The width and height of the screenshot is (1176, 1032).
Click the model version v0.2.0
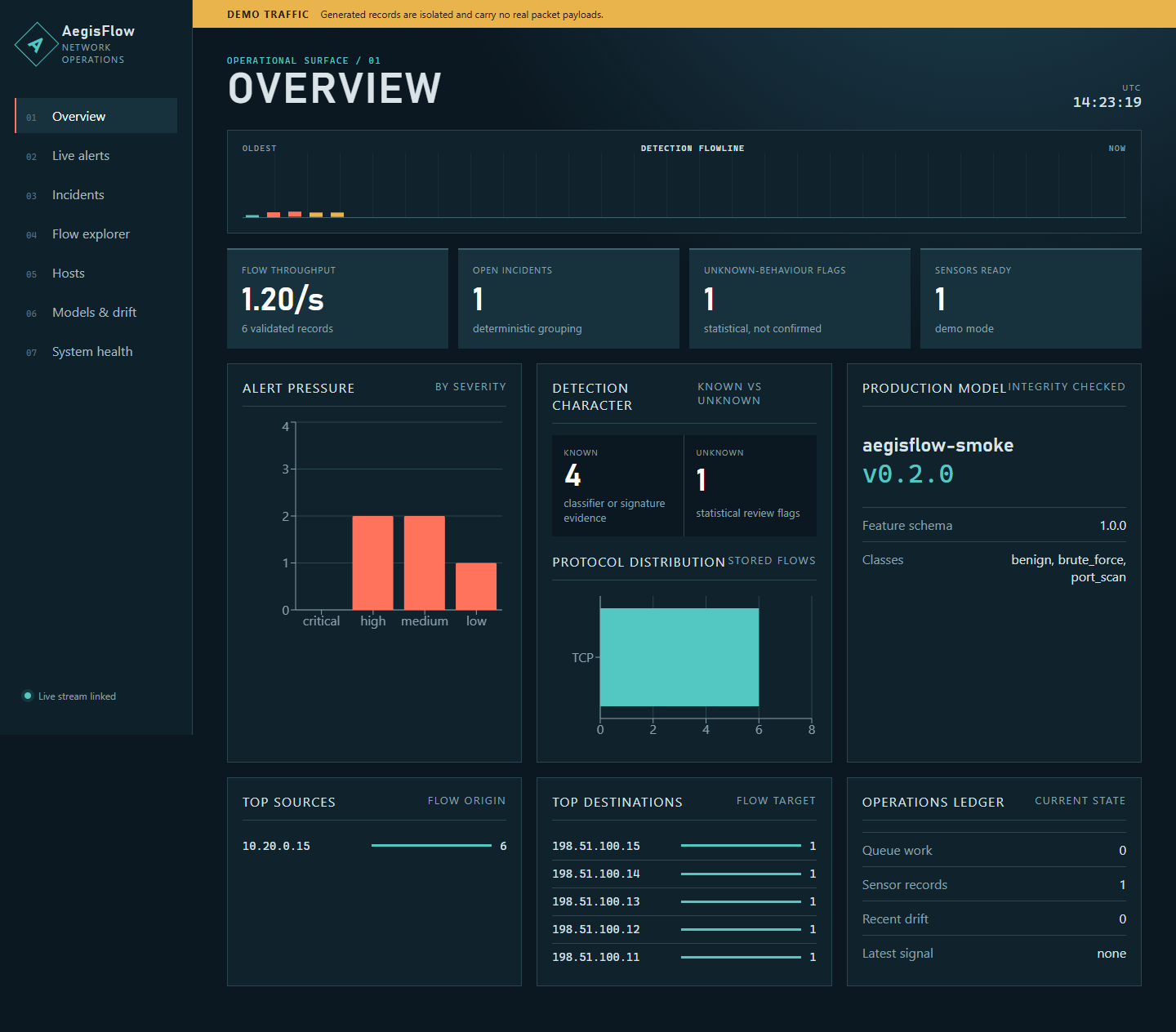908,474
